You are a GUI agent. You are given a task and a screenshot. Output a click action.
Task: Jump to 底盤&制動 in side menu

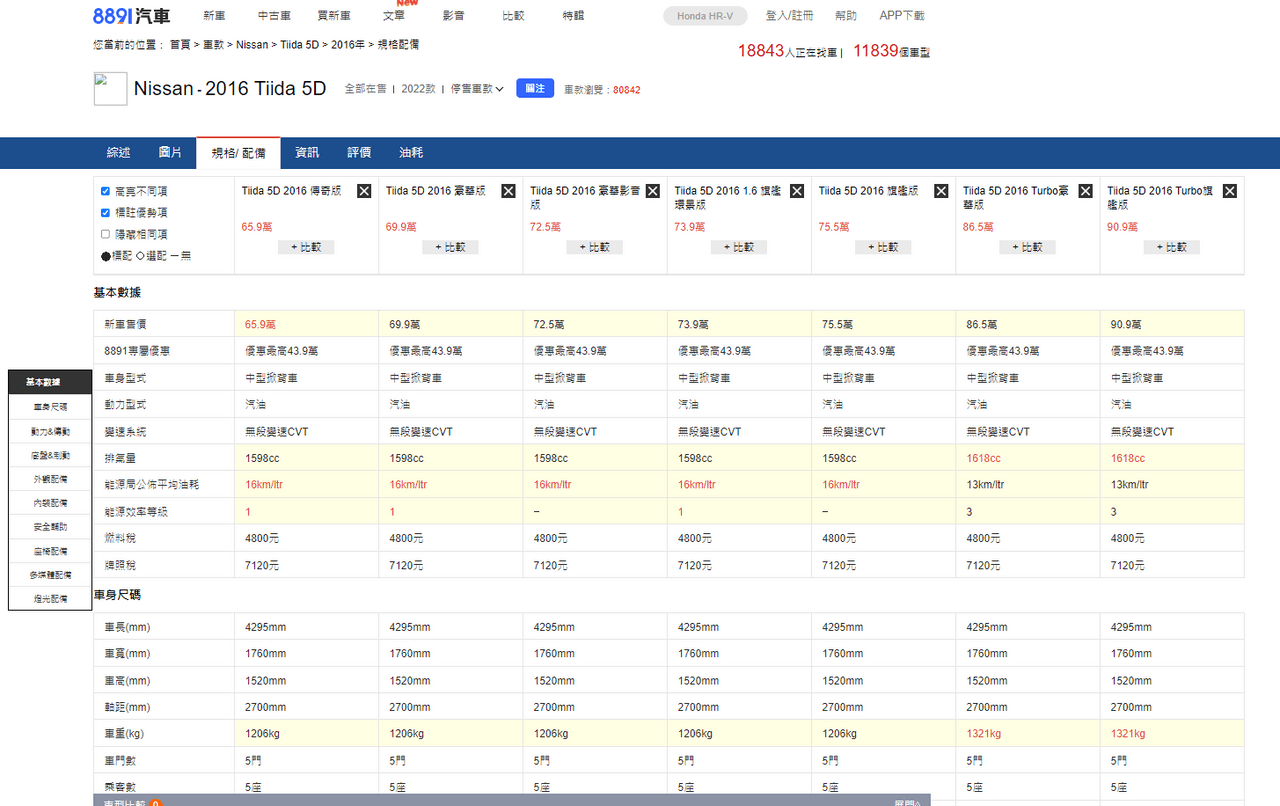pos(50,455)
